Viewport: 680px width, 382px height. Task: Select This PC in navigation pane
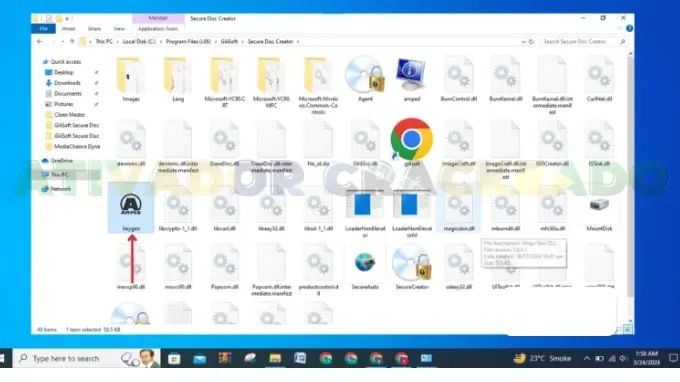click(59, 175)
